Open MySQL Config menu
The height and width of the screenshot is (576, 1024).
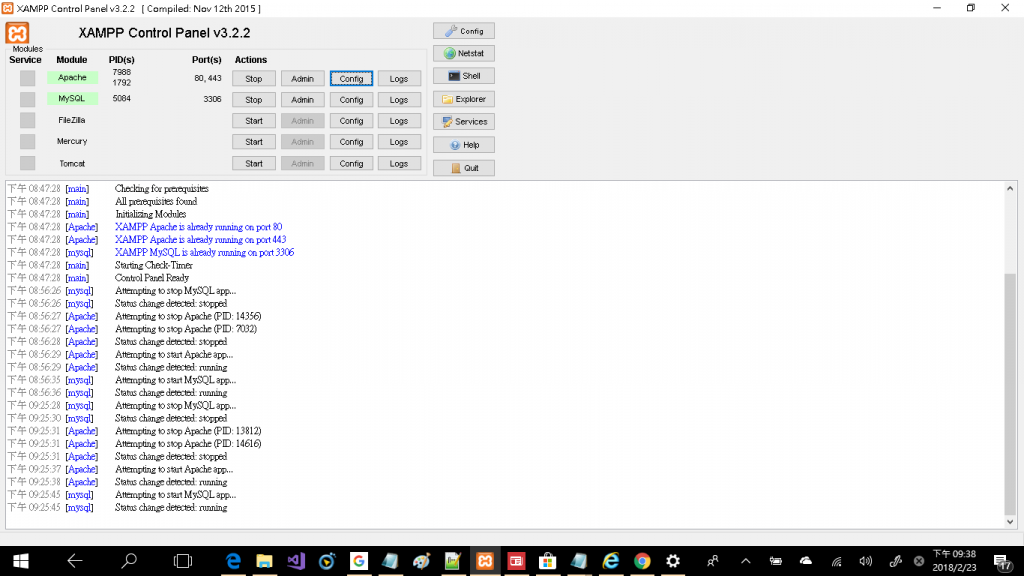tap(351, 100)
